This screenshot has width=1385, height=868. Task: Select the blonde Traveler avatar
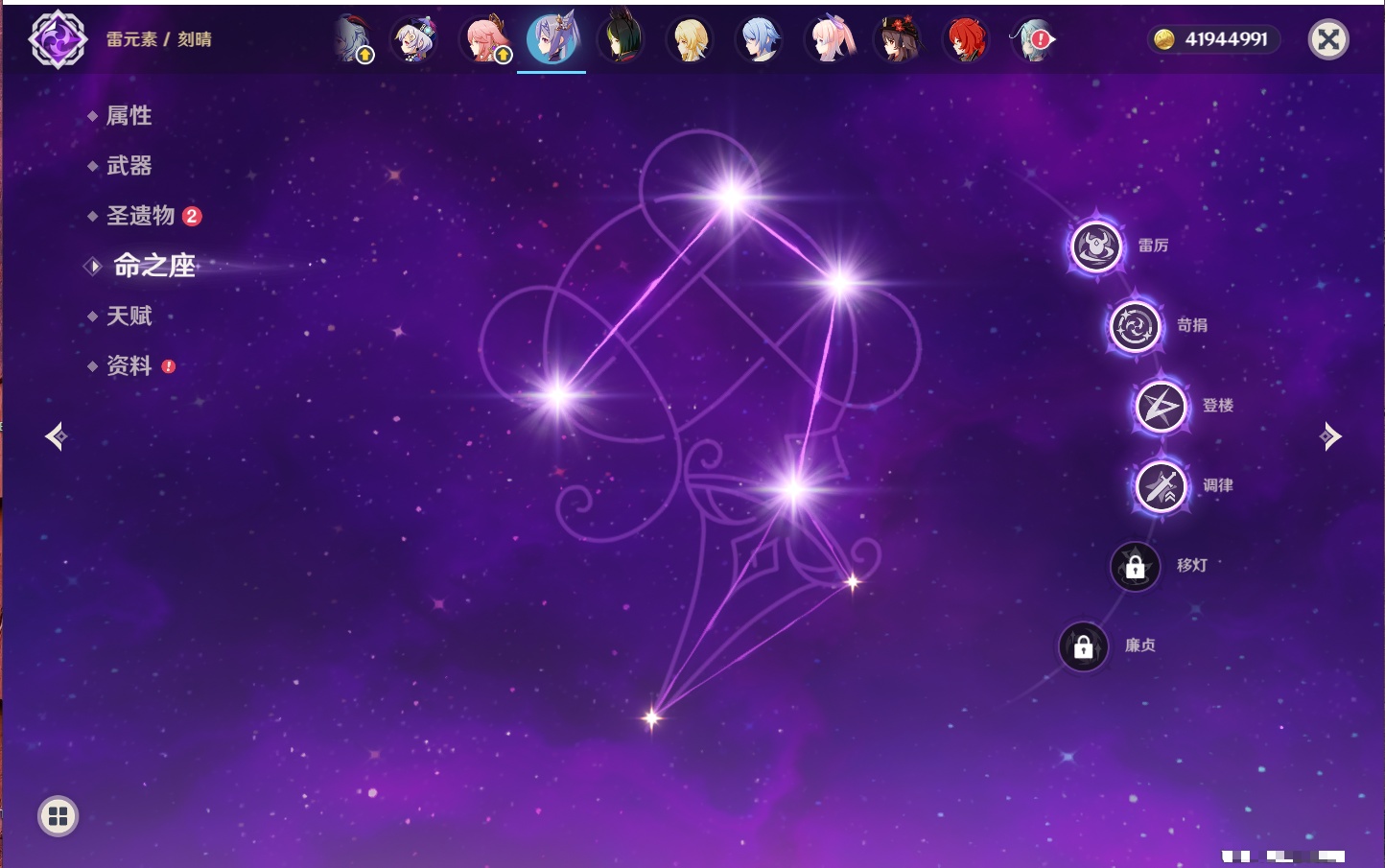click(x=690, y=40)
